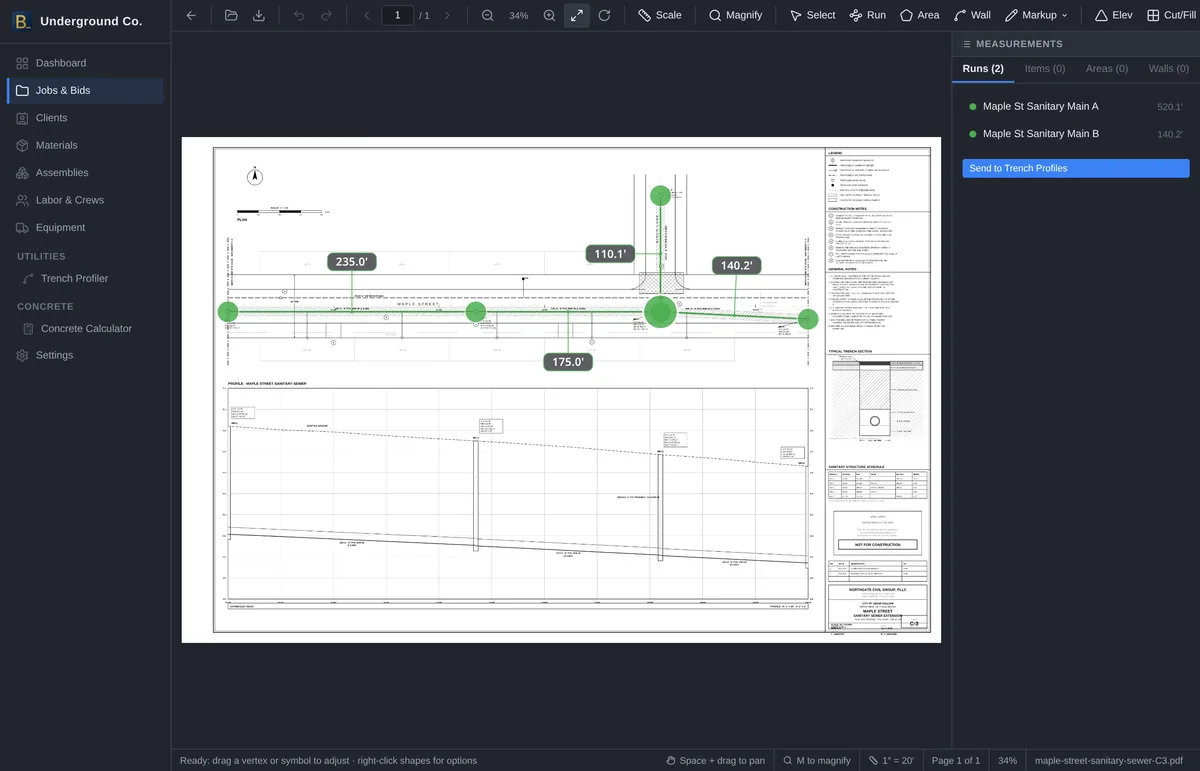
Task: Click Send to Trench Profiles button
Action: click(x=1076, y=168)
